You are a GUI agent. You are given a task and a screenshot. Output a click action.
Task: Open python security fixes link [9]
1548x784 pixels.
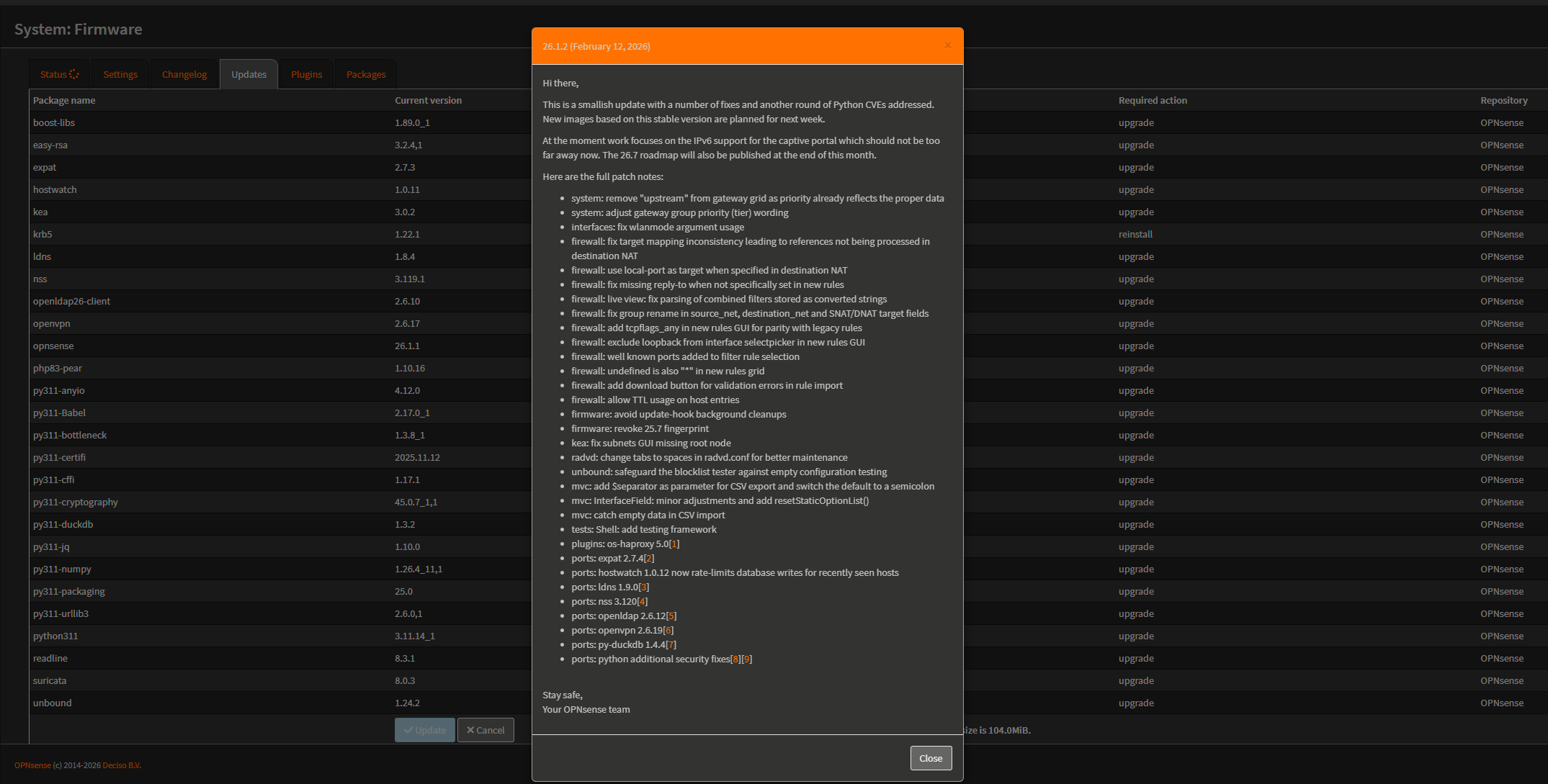tap(747, 659)
